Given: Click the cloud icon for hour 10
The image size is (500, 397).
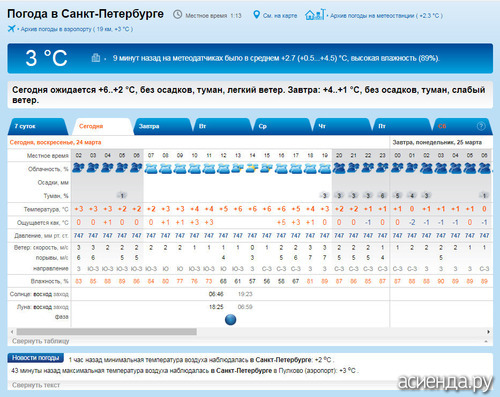Looking at the screenshot, I should point(194,168).
